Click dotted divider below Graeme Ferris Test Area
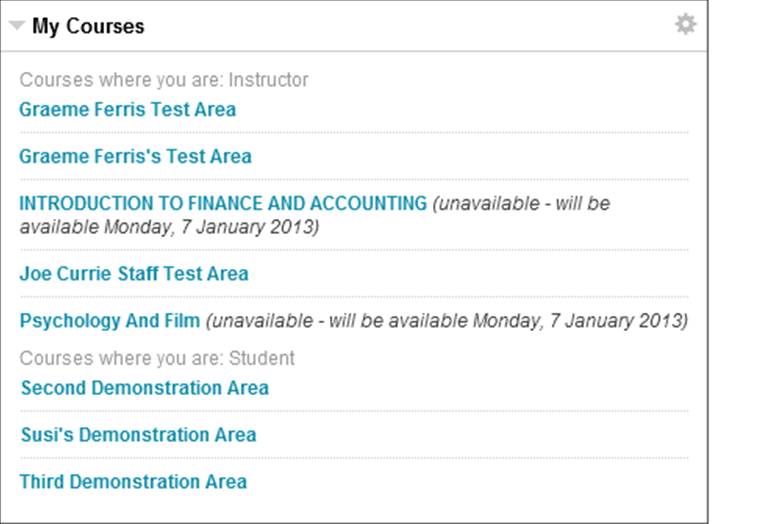Screen dimensions: 758x524 pos(353,132)
